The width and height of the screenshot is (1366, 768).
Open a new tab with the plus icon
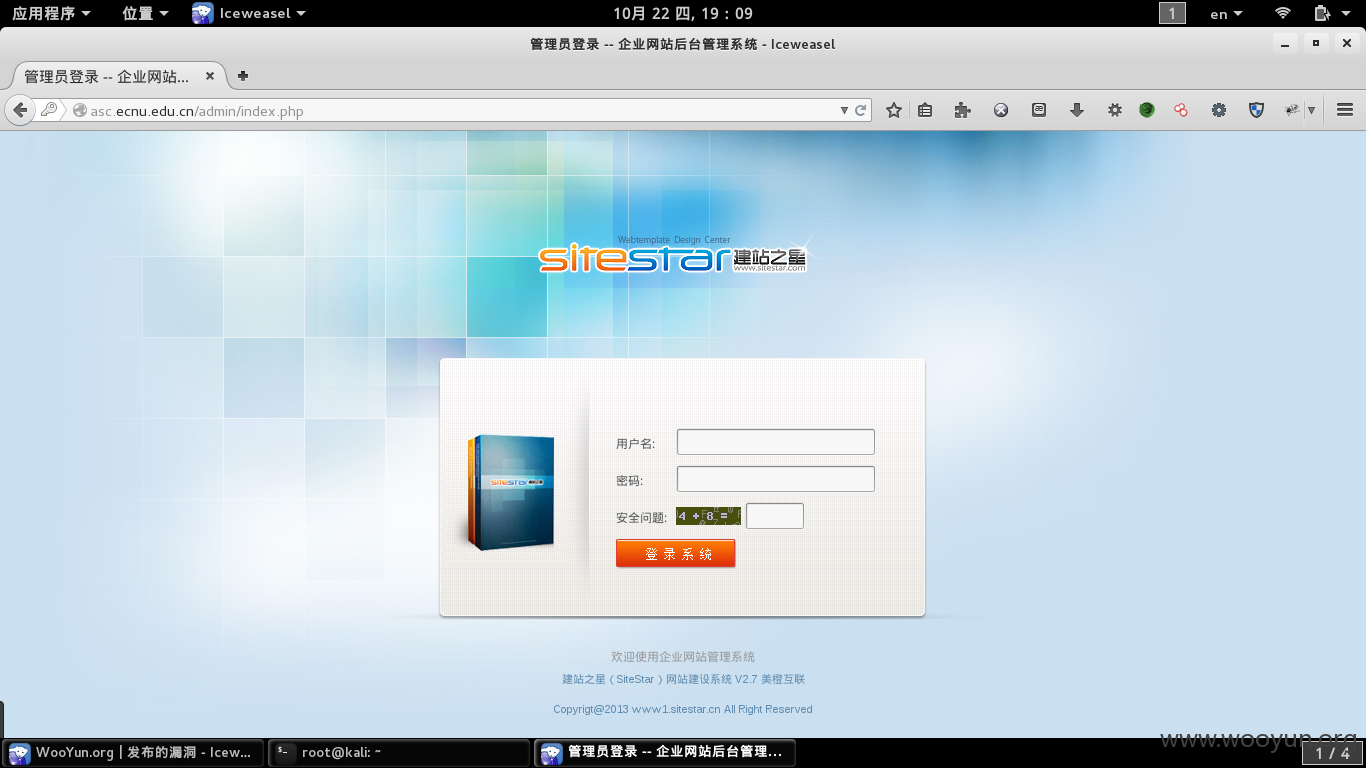243,76
